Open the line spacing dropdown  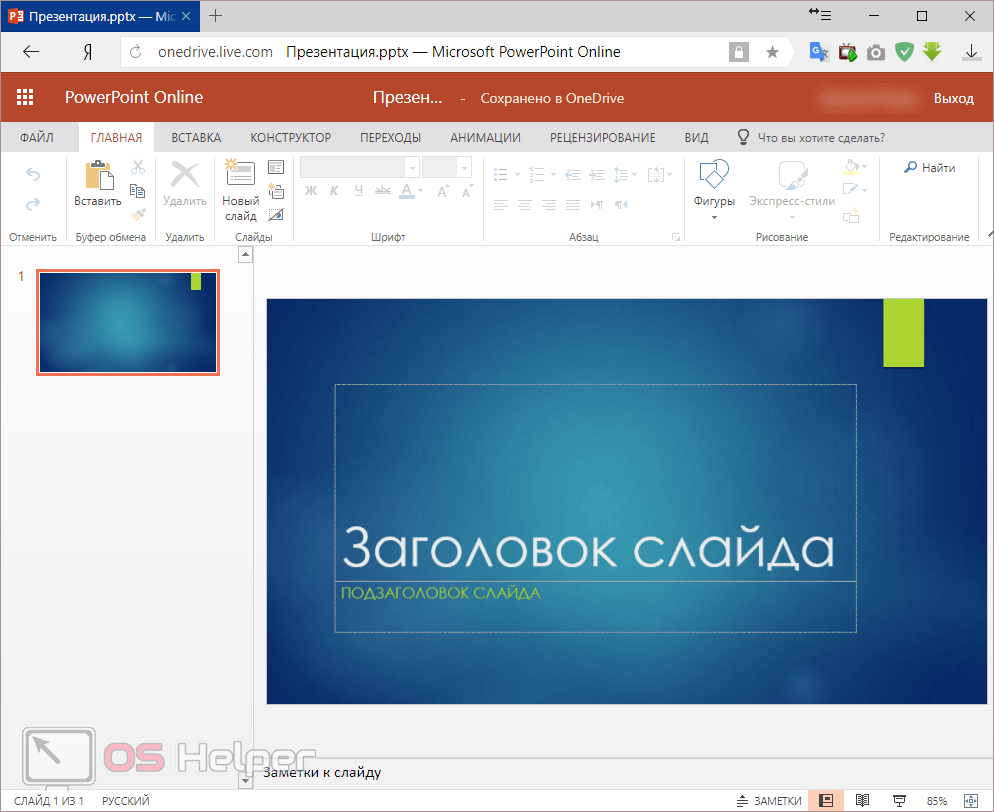[624, 174]
